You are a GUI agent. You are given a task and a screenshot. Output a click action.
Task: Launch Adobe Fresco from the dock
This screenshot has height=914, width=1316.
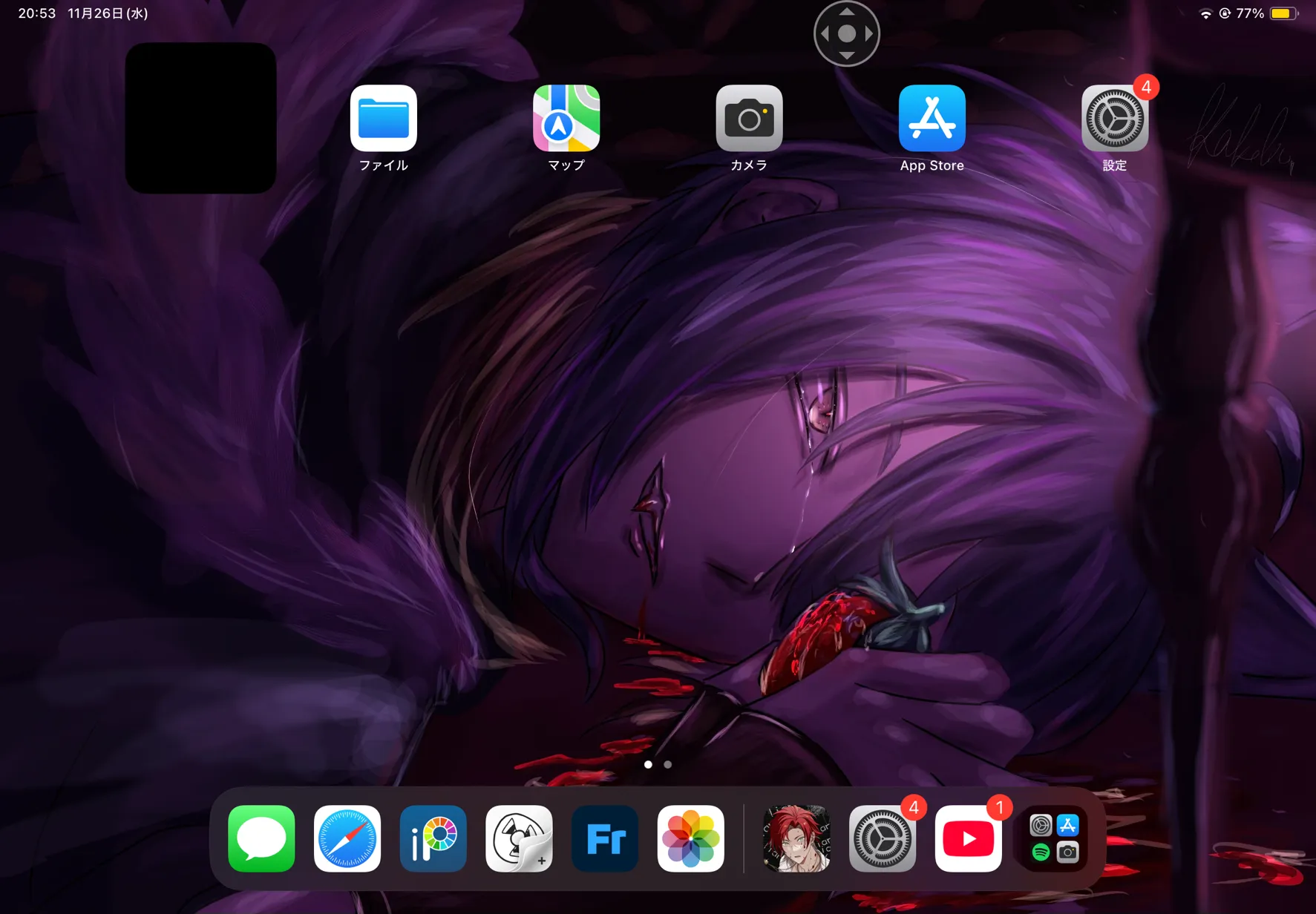click(605, 838)
